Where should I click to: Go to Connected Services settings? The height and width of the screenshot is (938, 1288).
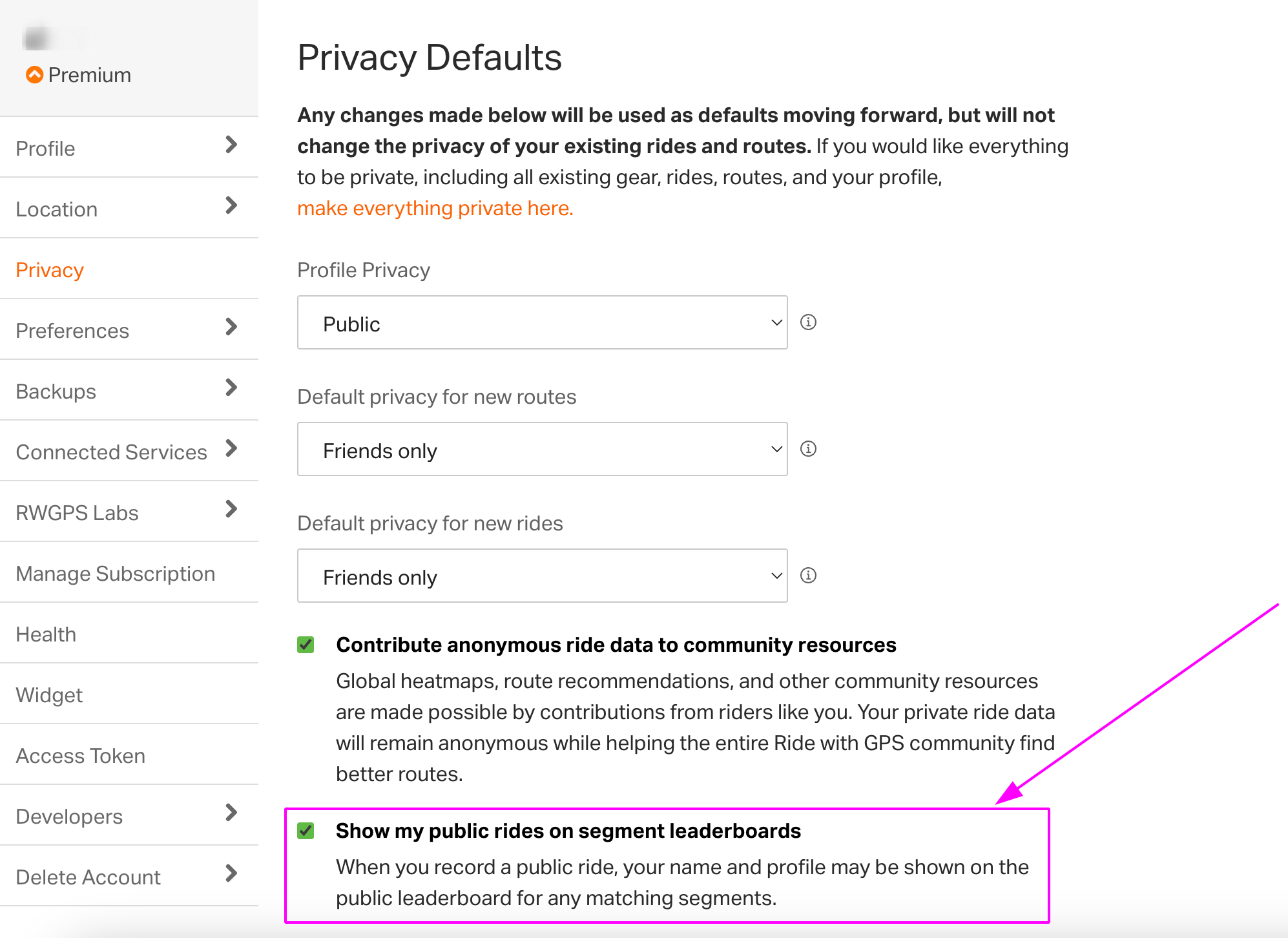point(111,452)
